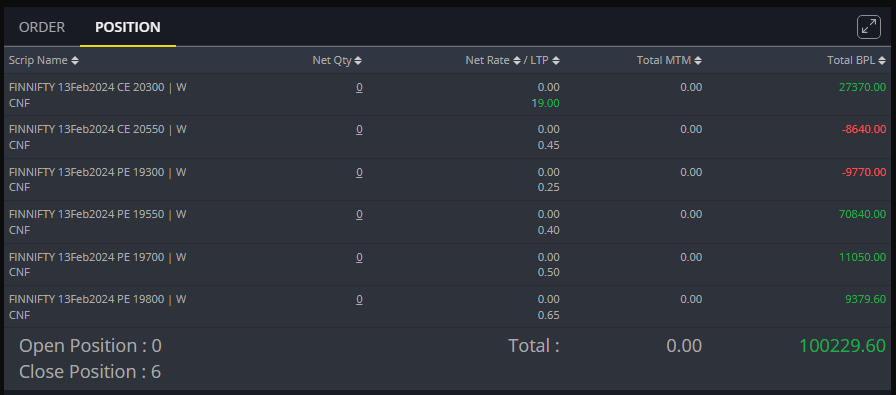Open net qty link for CE 20550
Image resolution: width=896 pixels, height=395 pixels.
[359, 130]
